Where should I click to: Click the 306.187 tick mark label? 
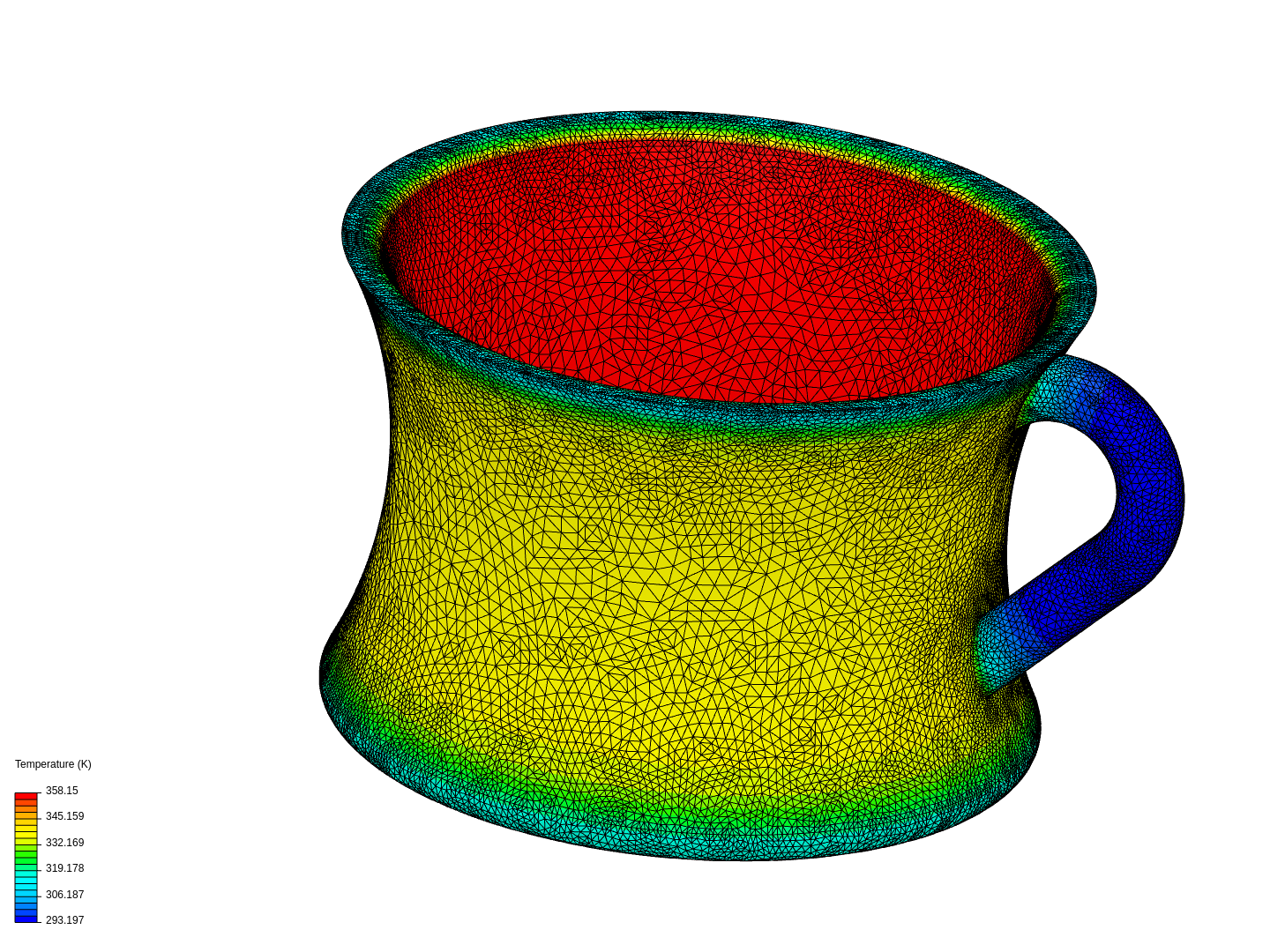65,894
